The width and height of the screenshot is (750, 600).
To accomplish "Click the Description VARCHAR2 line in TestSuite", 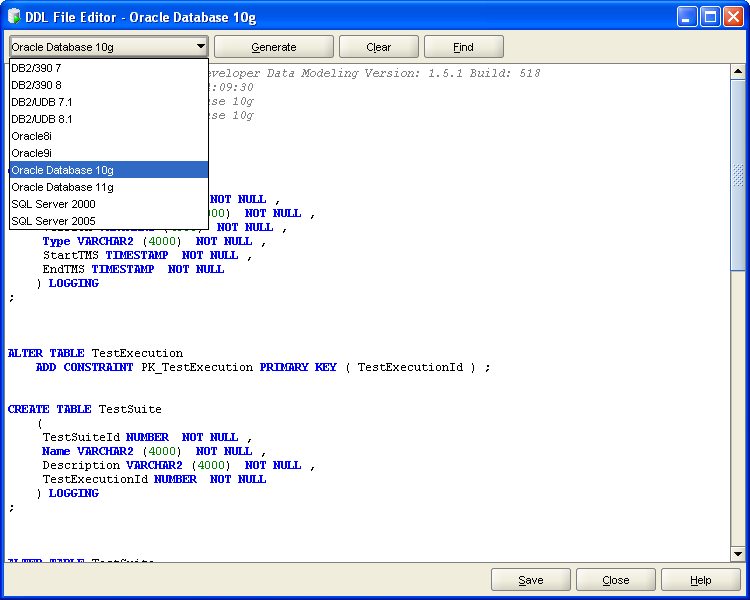I will pos(179,465).
